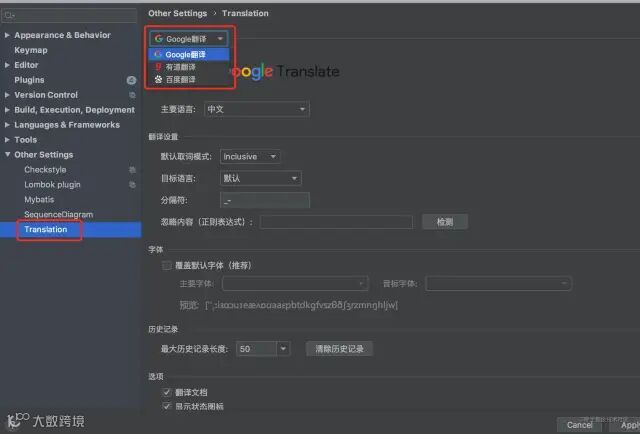640x434 pixels.
Task: Toggle 覆盖默认字体 checkbox
Action: pyautogui.click(x=167, y=265)
